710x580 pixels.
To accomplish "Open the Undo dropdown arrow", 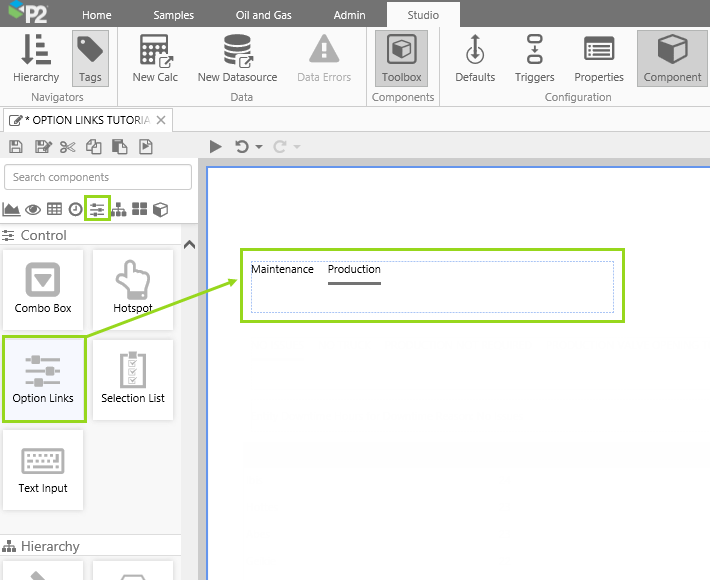I will [259, 147].
